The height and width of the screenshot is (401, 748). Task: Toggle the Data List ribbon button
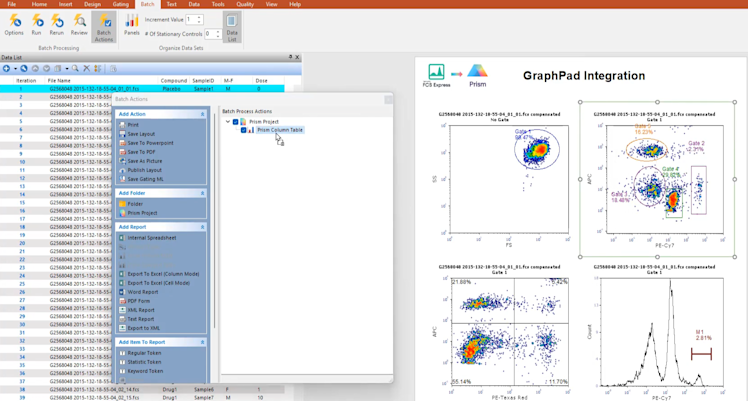tap(231, 26)
